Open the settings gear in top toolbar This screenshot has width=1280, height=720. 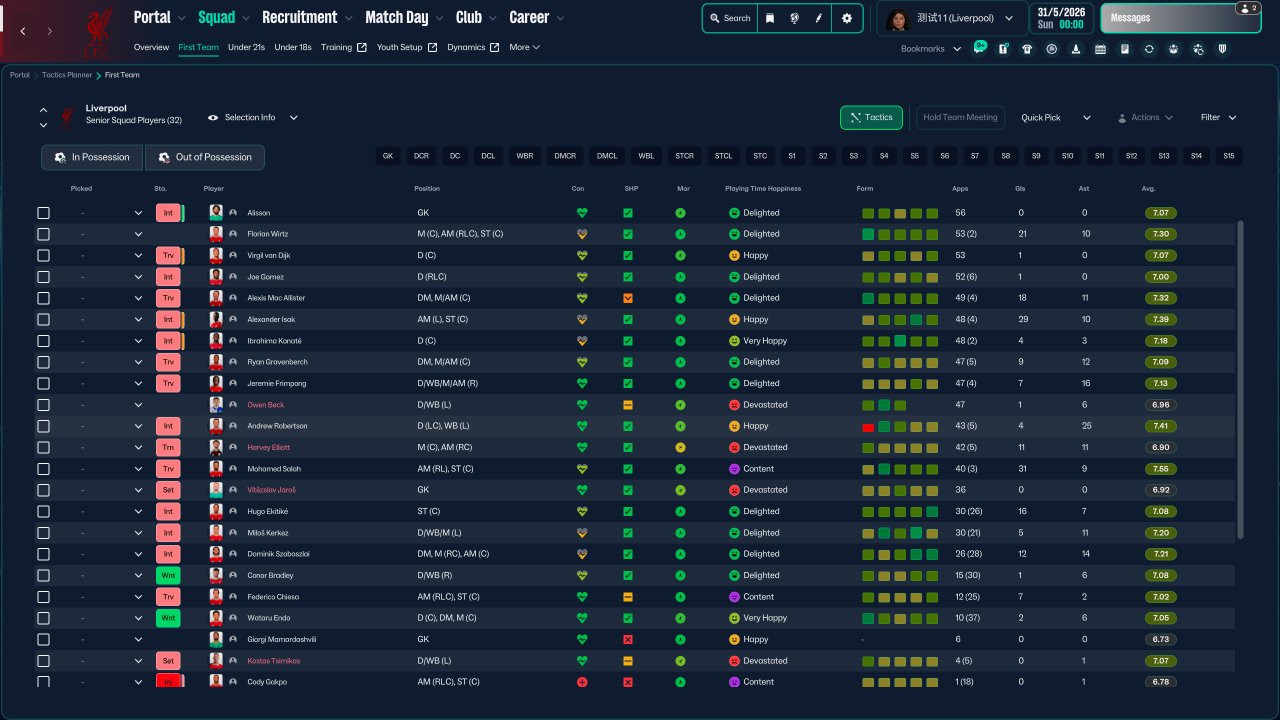[847, 18]
